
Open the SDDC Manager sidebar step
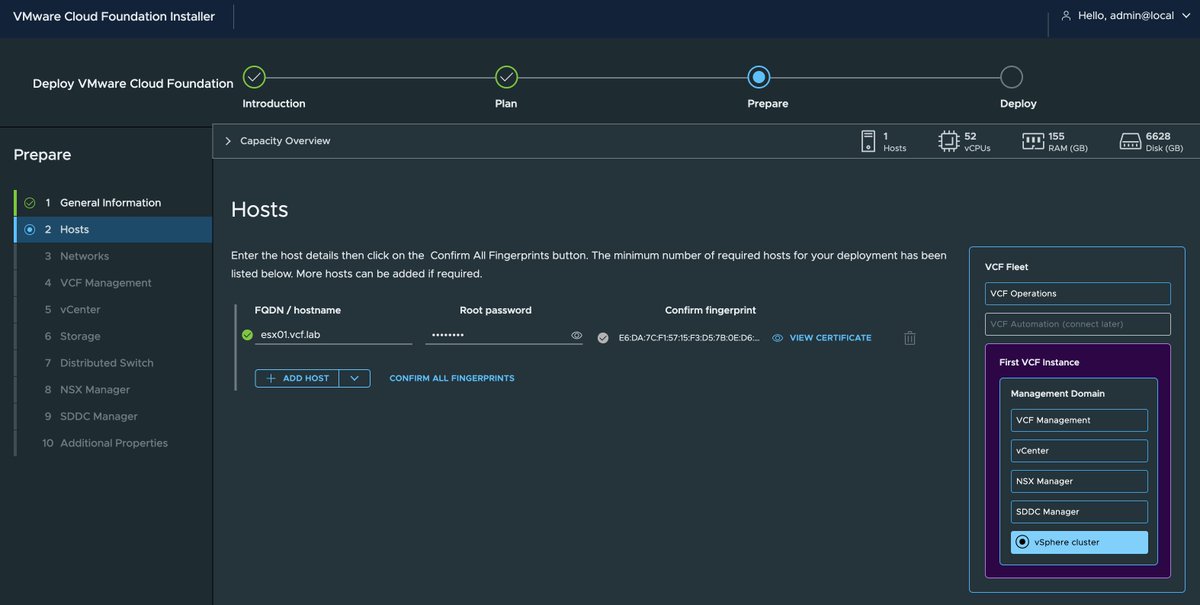(x=113, y=416)
